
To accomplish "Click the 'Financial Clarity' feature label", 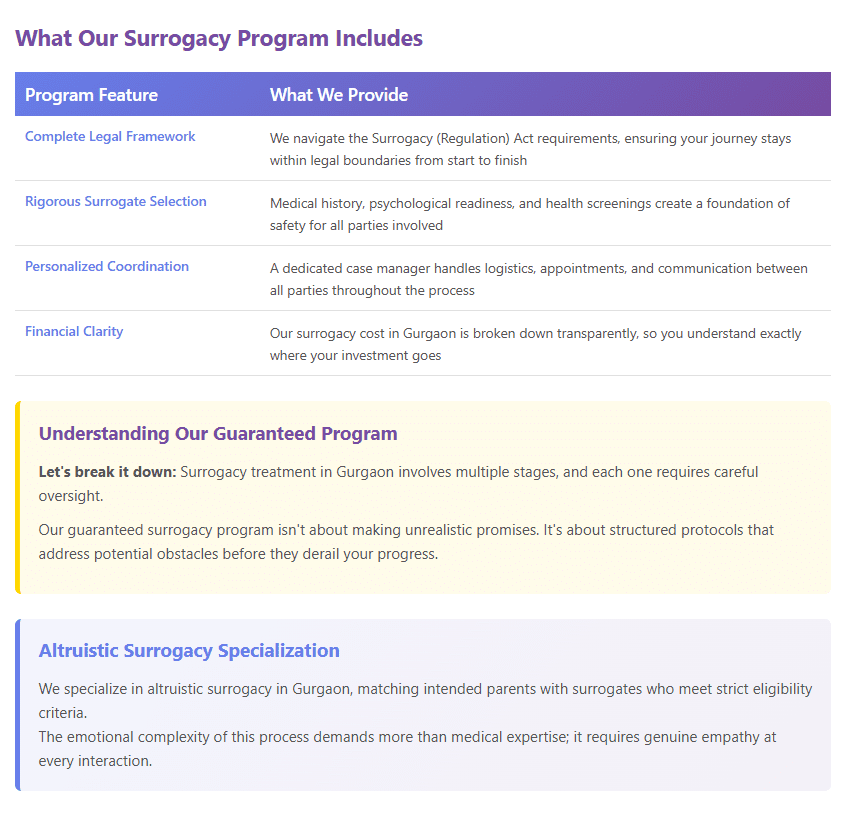I will [74, 332].
